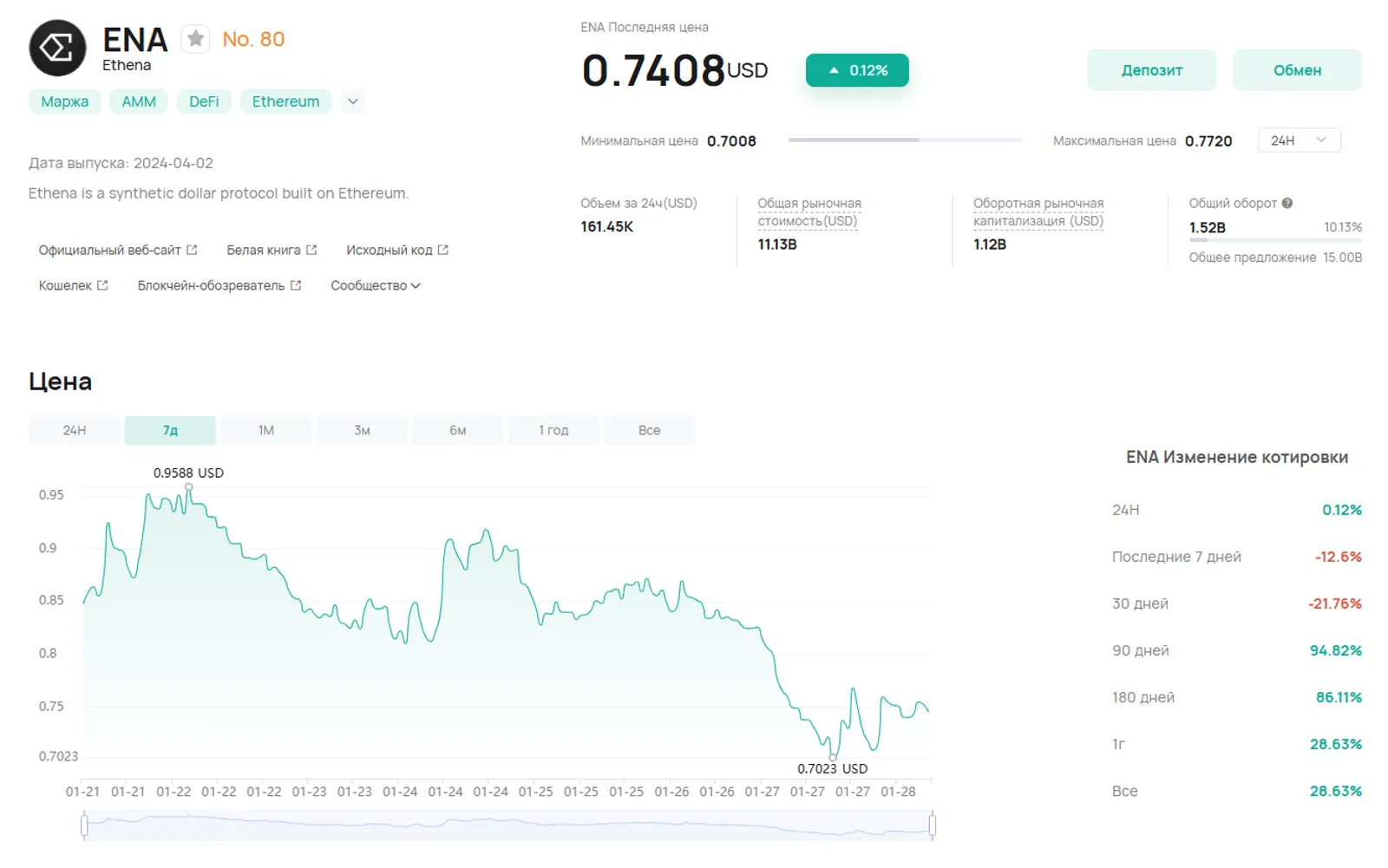Click the mini overview chart in range slider
The image size is (1388, 868).
(508, 826)
